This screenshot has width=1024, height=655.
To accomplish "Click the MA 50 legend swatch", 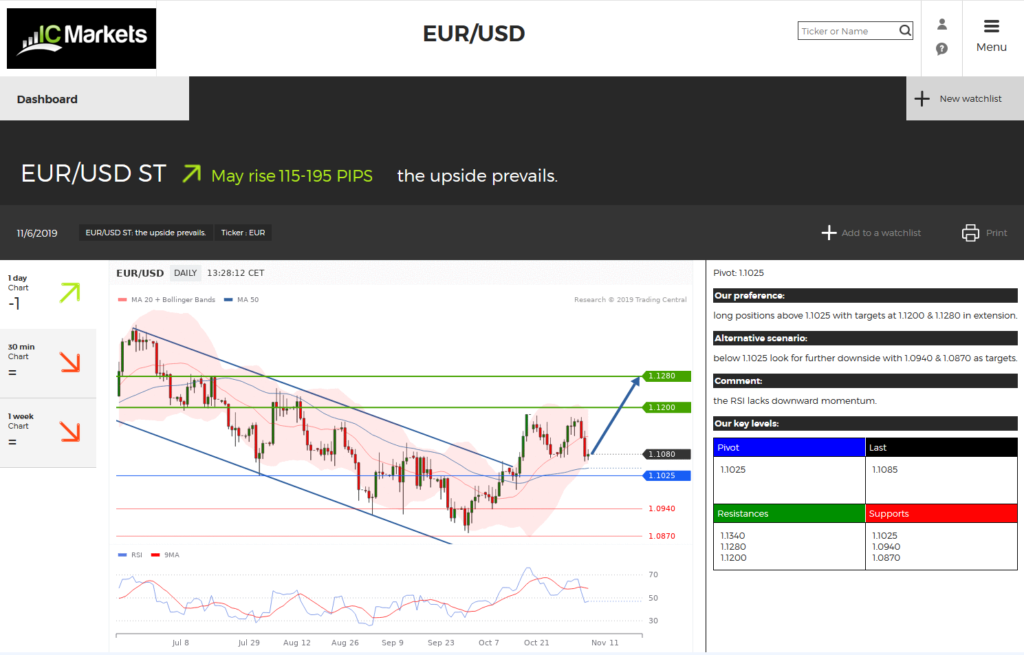I will [229, 299].
